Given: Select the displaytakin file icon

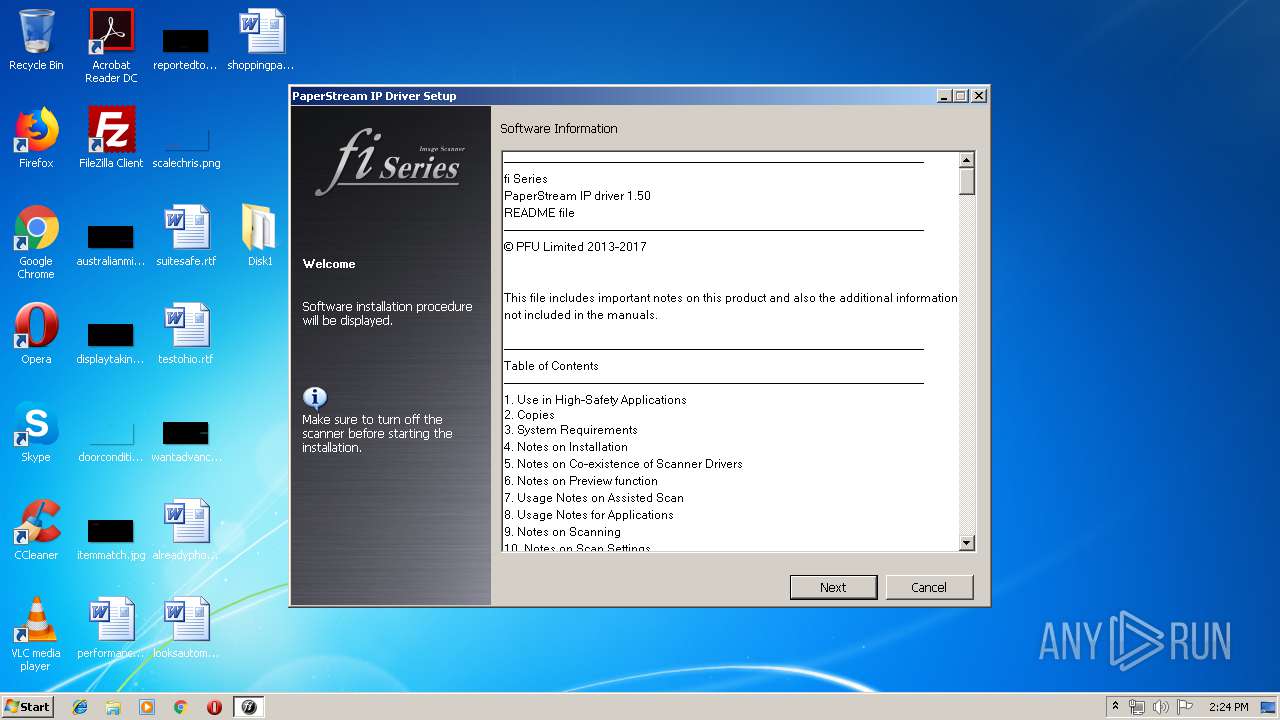Looking at the screenshot, I should (110, 344).
